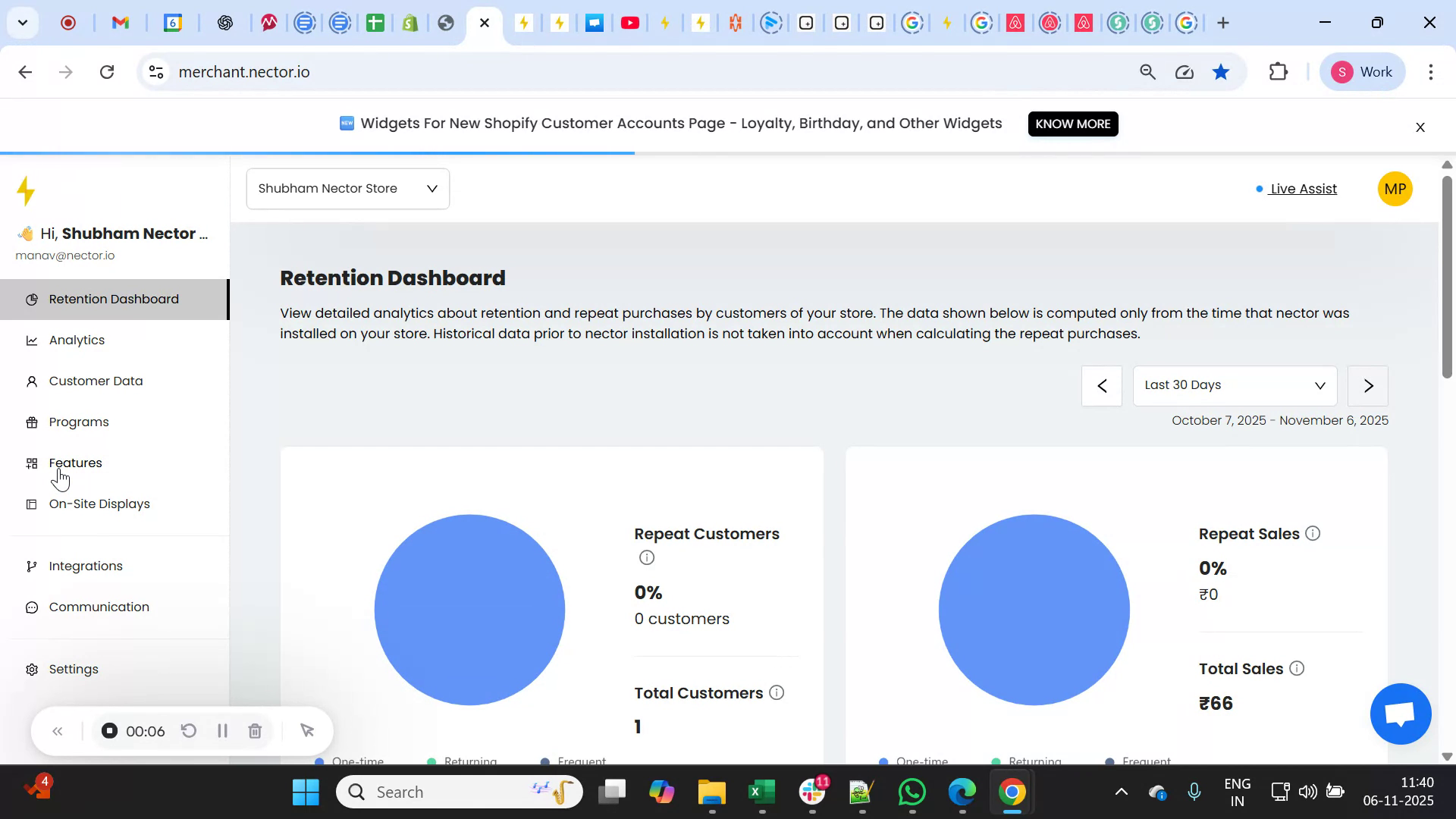Expand the Last 30 Days date range dropdown
The image size is (1456, 819).
point(1235,385)
